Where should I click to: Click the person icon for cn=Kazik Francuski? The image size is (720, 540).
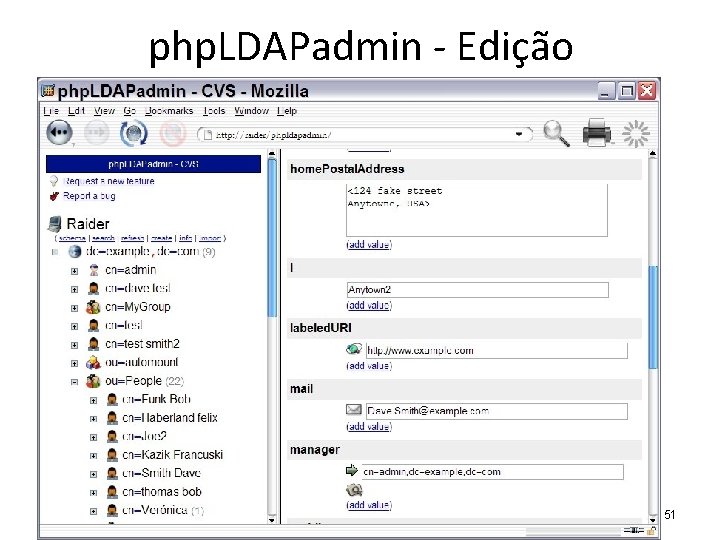112,455
